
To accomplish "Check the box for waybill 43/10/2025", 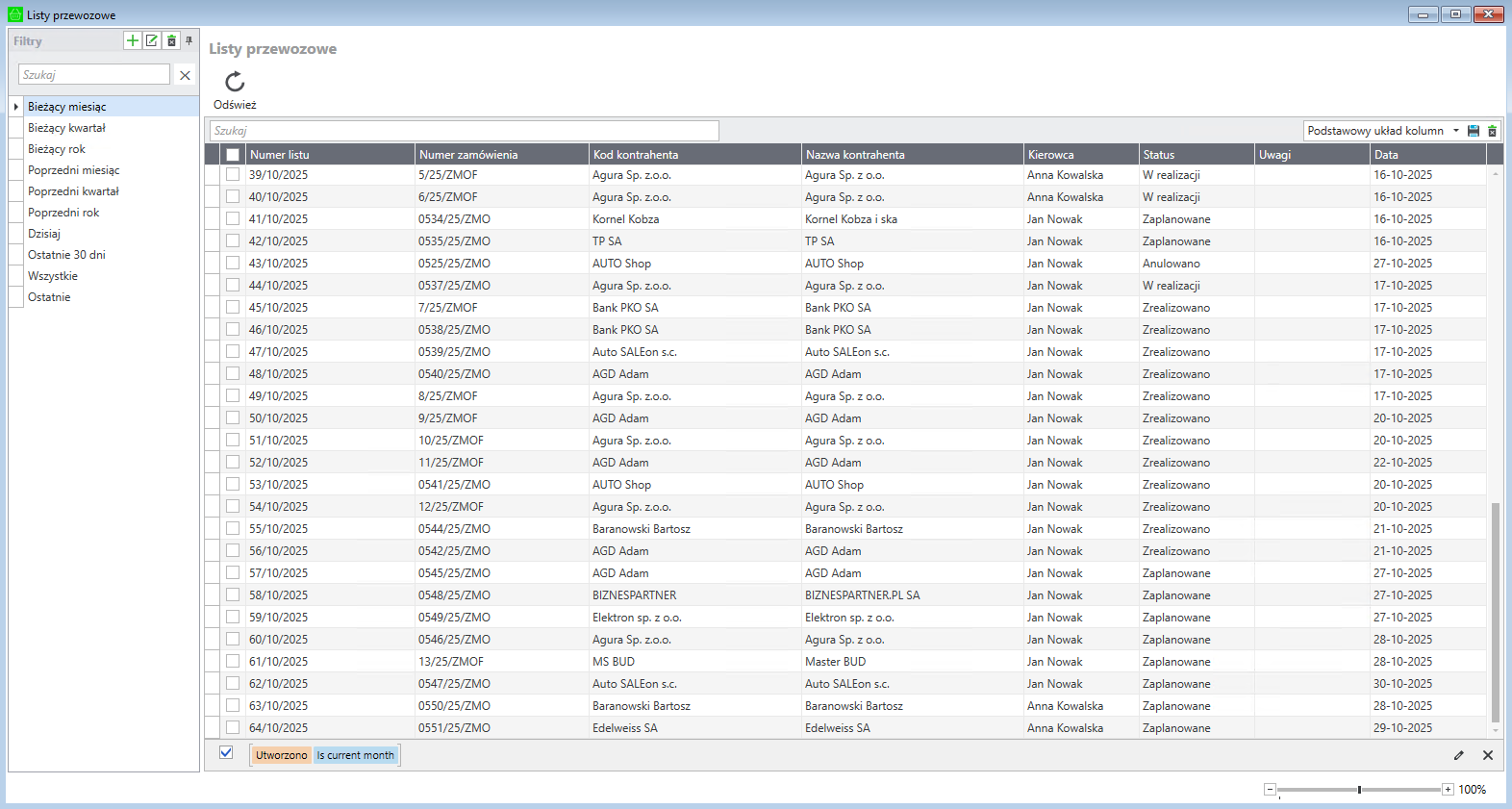I will click(x=233, y=264).
